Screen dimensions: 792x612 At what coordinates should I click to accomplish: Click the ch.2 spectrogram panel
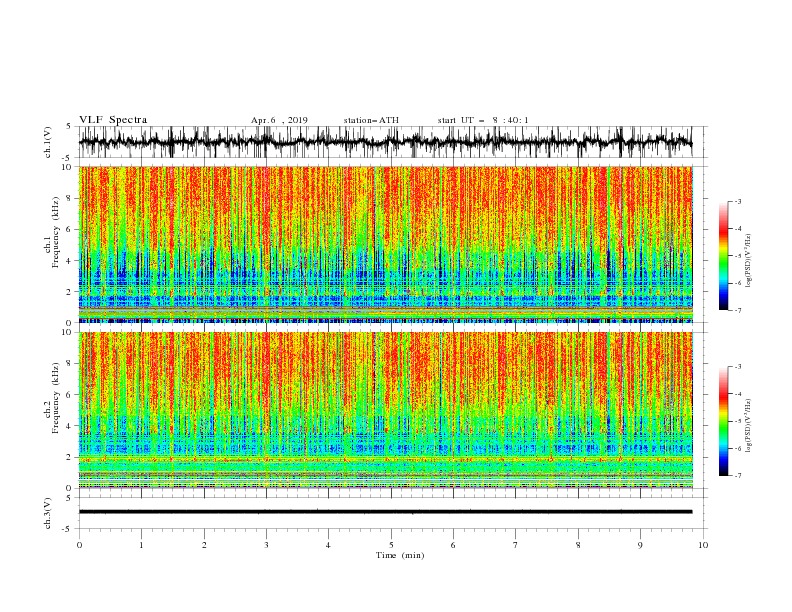[x=385, y=410]
